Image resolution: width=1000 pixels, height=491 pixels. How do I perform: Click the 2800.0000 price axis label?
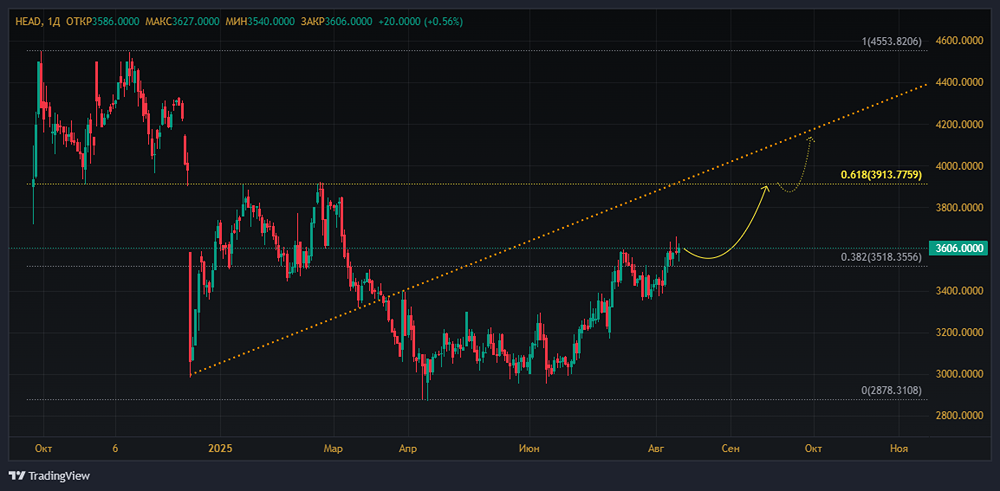coord(960,416)
